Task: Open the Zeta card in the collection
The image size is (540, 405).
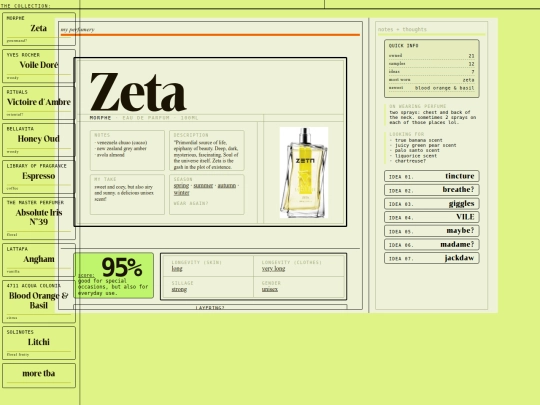Action: [39, 29]
